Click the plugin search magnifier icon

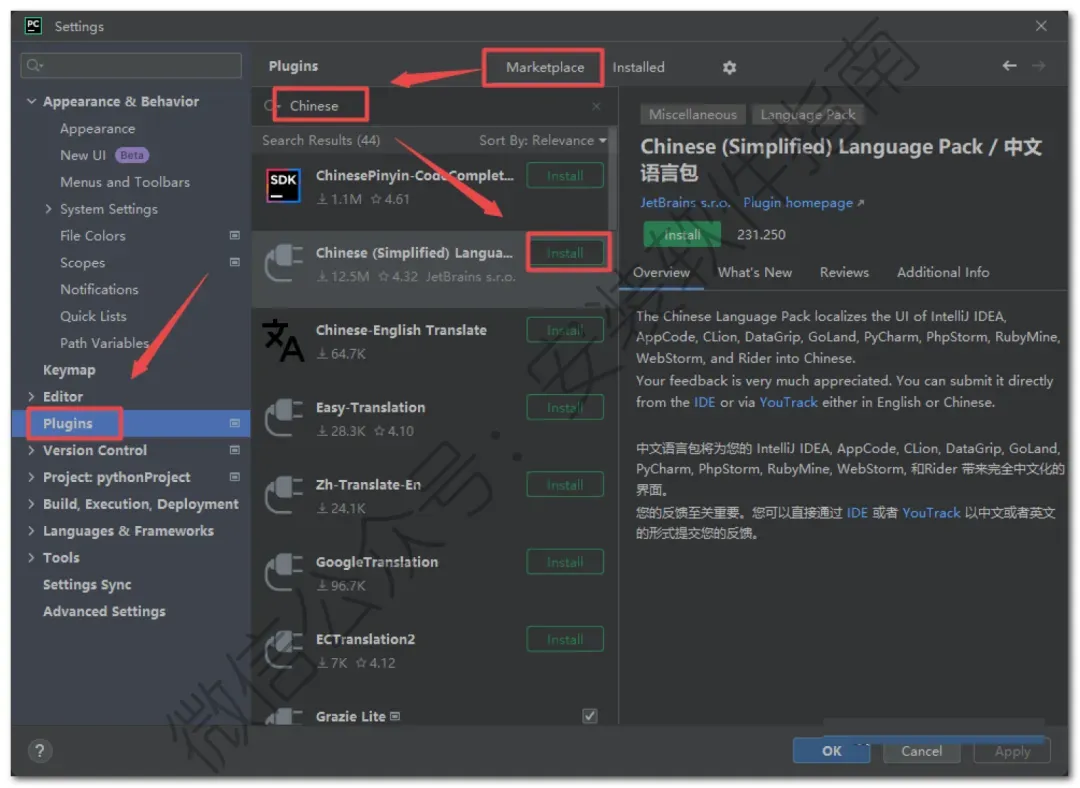(x=271, y=105)
